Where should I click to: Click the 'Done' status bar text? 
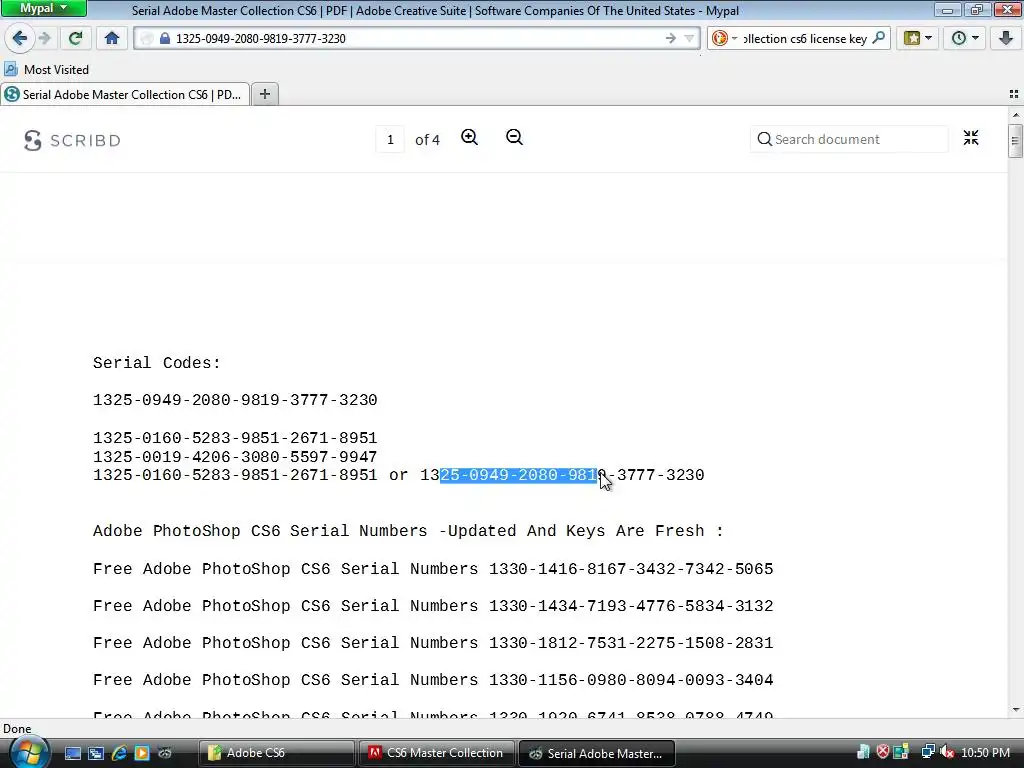(17, 729)
